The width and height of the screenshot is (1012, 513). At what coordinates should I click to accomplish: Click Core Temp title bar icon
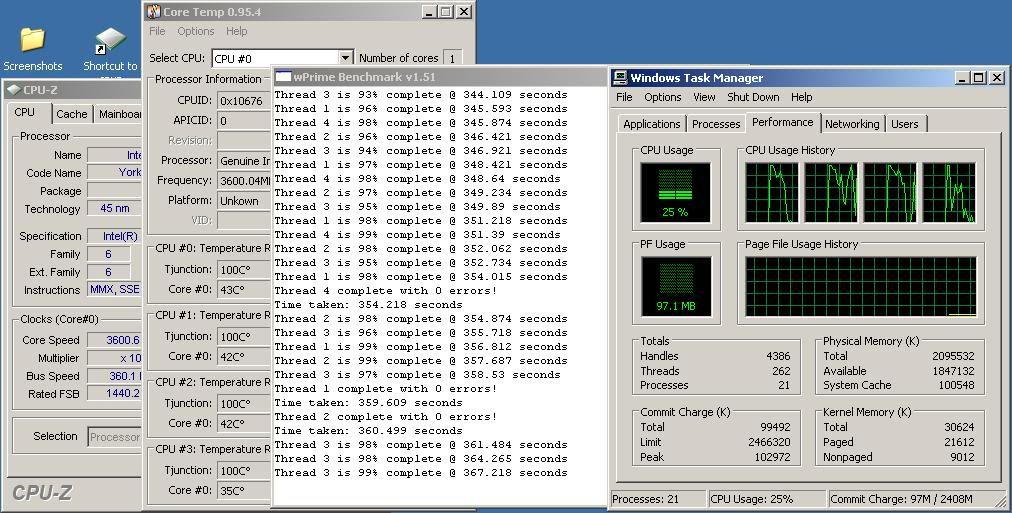click(154, 12)
